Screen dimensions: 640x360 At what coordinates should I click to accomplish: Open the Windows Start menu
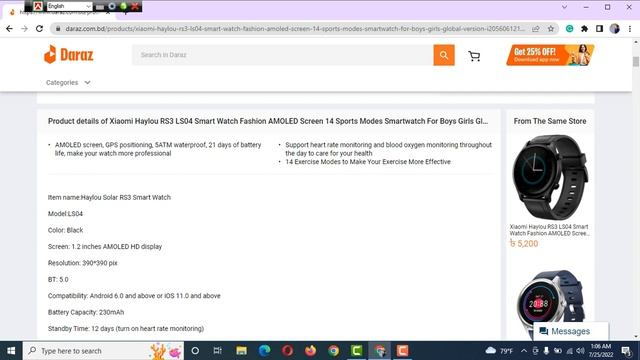11,351
